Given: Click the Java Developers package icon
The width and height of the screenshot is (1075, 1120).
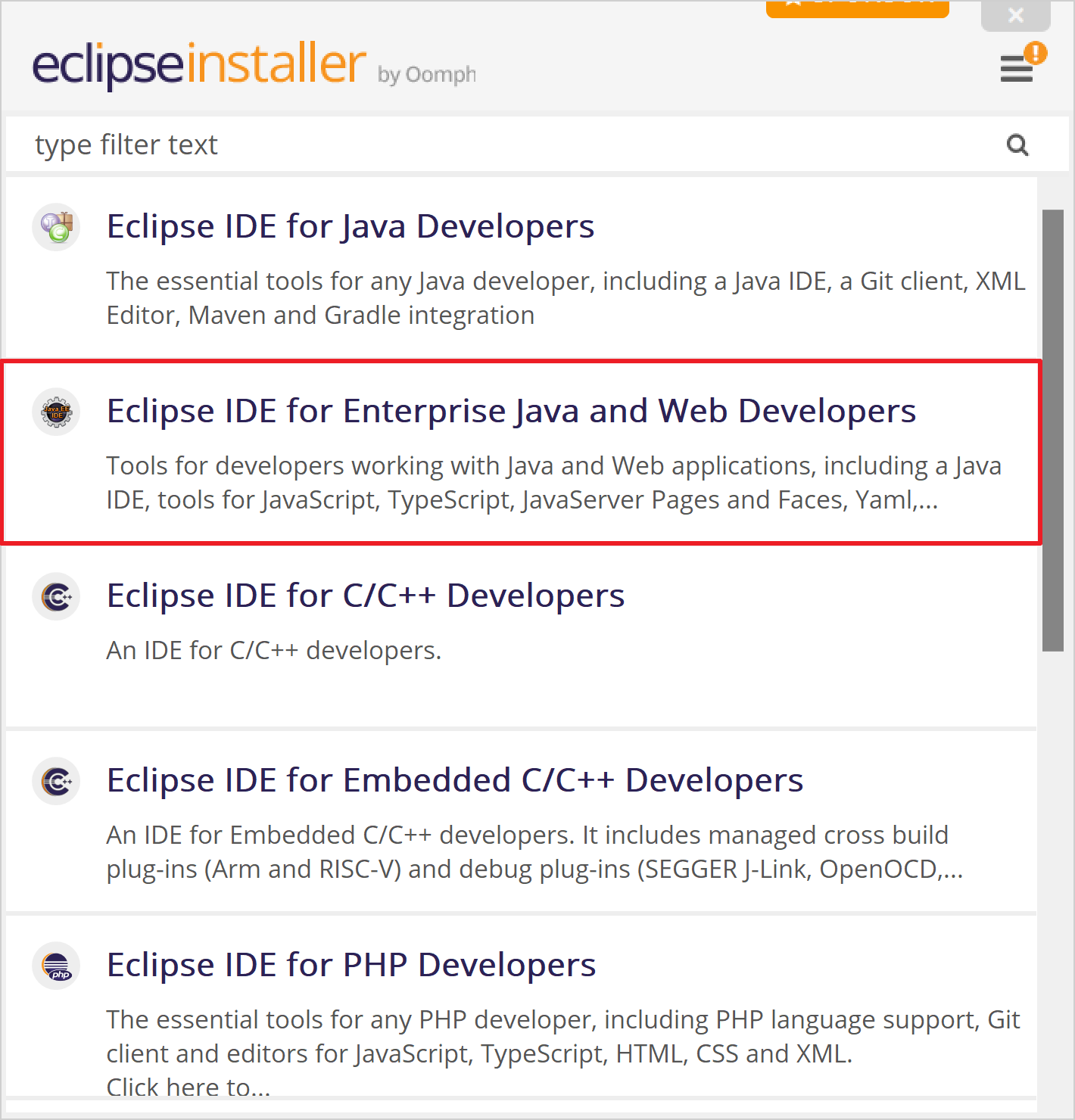Looking at the screenshot, I should (57, 227).
